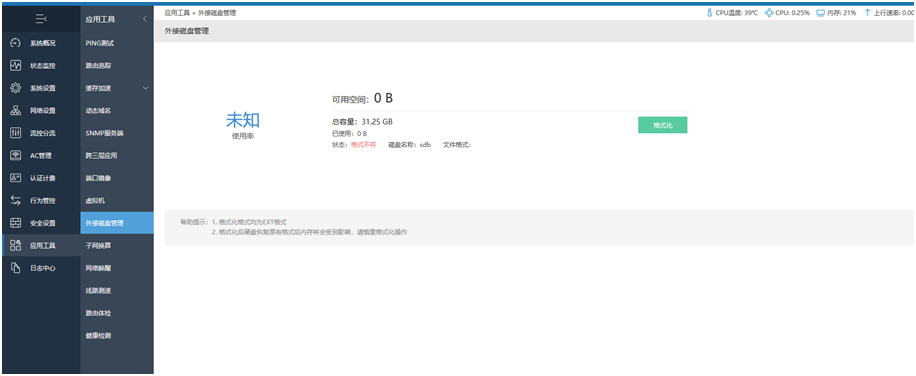
Task: Click the 内存 memory monitor icon
Action: [x=820, y=12]
